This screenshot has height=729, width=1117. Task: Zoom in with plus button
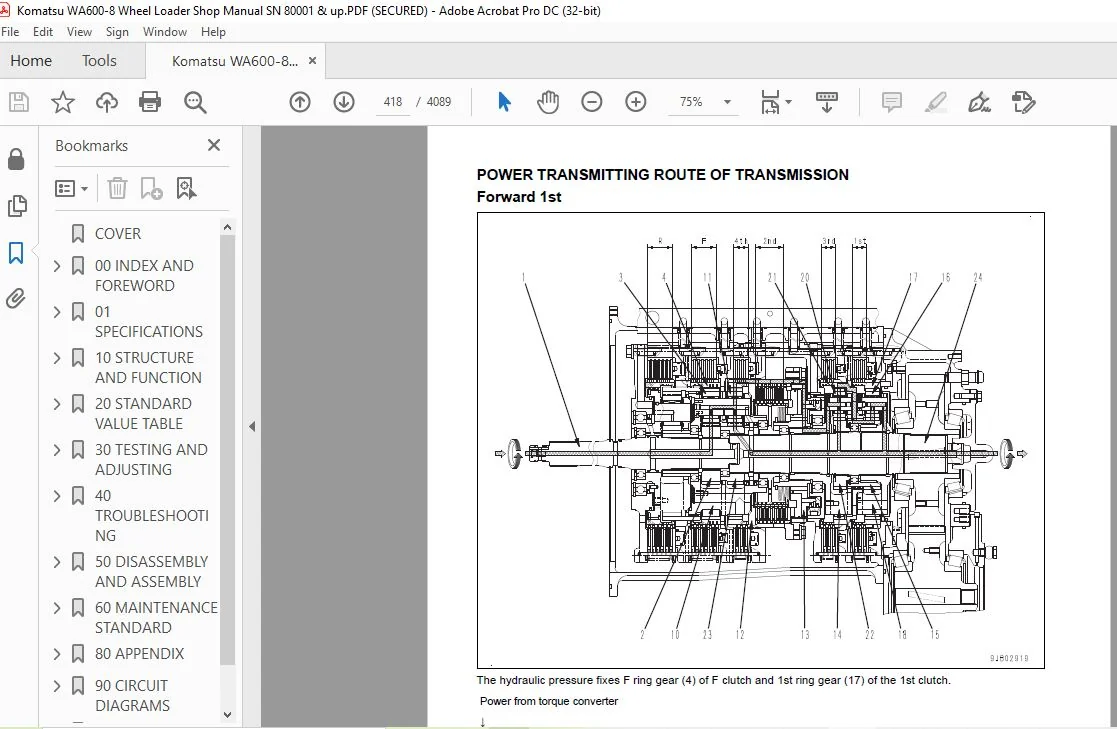[x=635, y=102]
